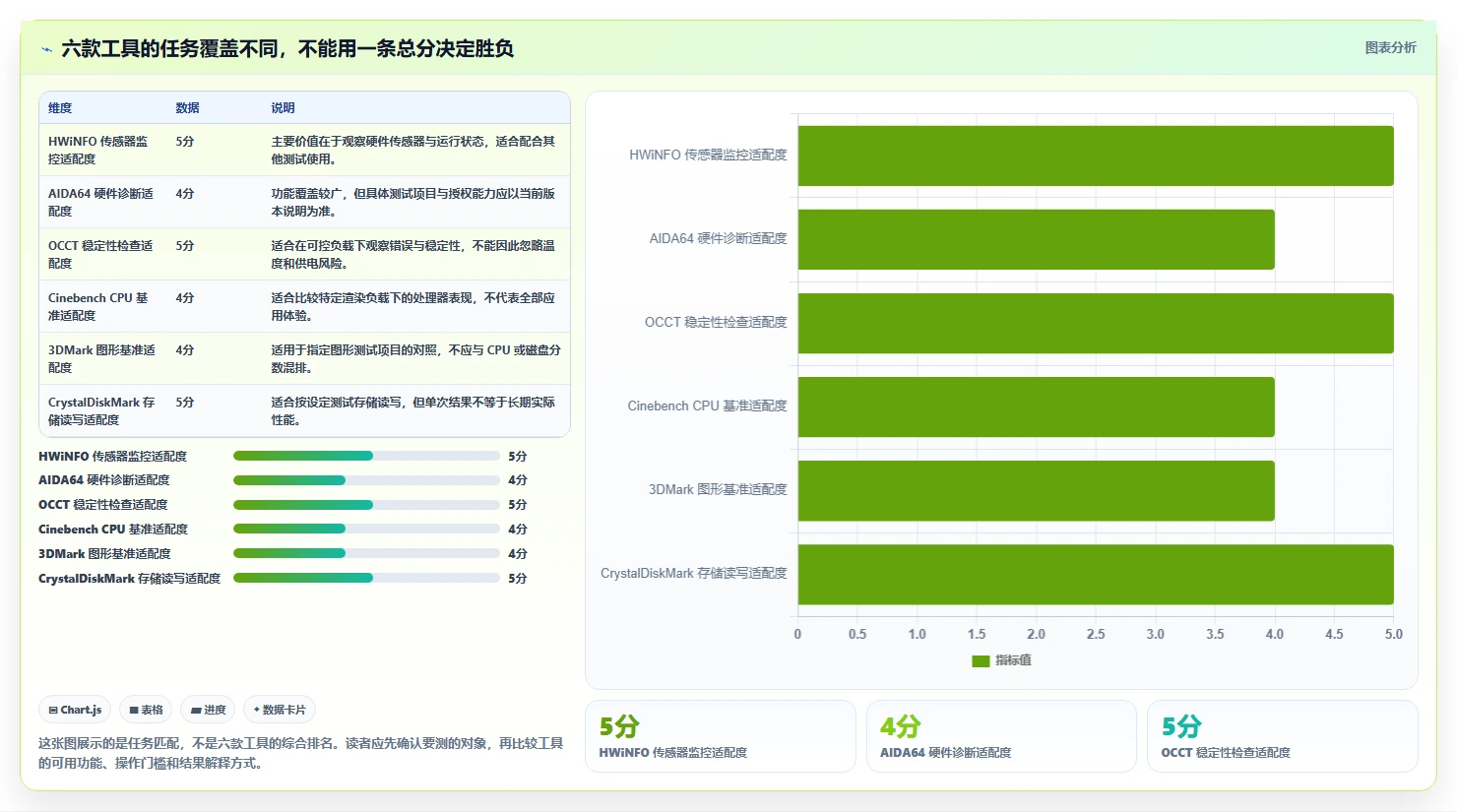Click the 数据卡片 tag chip
1457x812 pixels.
[280, 710]
